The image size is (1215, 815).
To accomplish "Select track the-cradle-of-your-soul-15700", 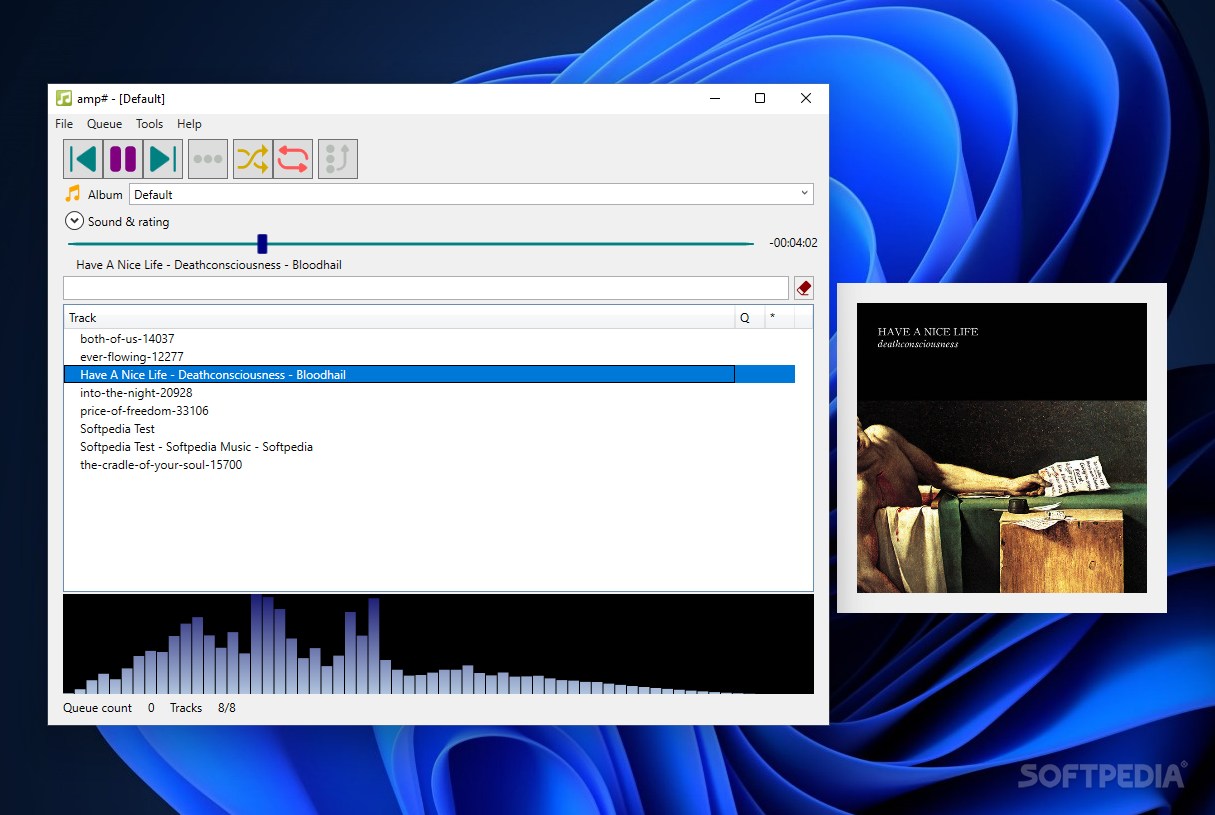I will point(429,465).
